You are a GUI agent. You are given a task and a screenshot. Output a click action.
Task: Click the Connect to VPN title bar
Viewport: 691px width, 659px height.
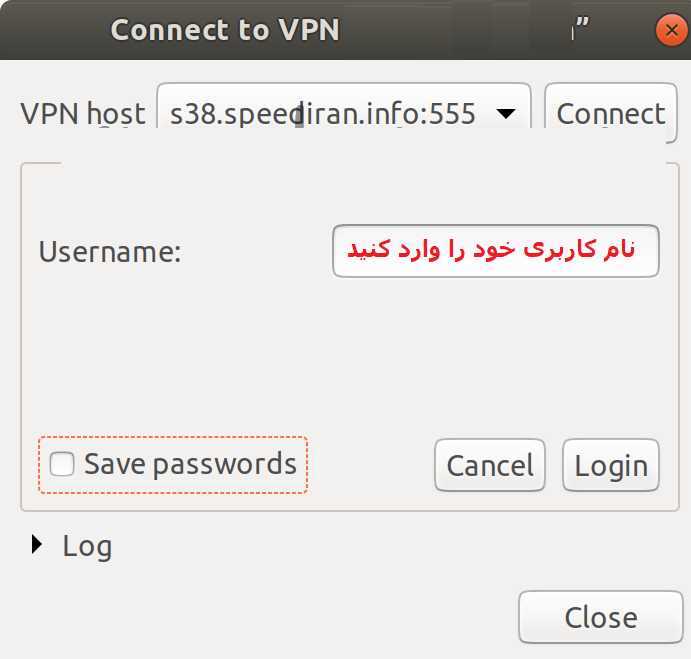tap(225, 30)
